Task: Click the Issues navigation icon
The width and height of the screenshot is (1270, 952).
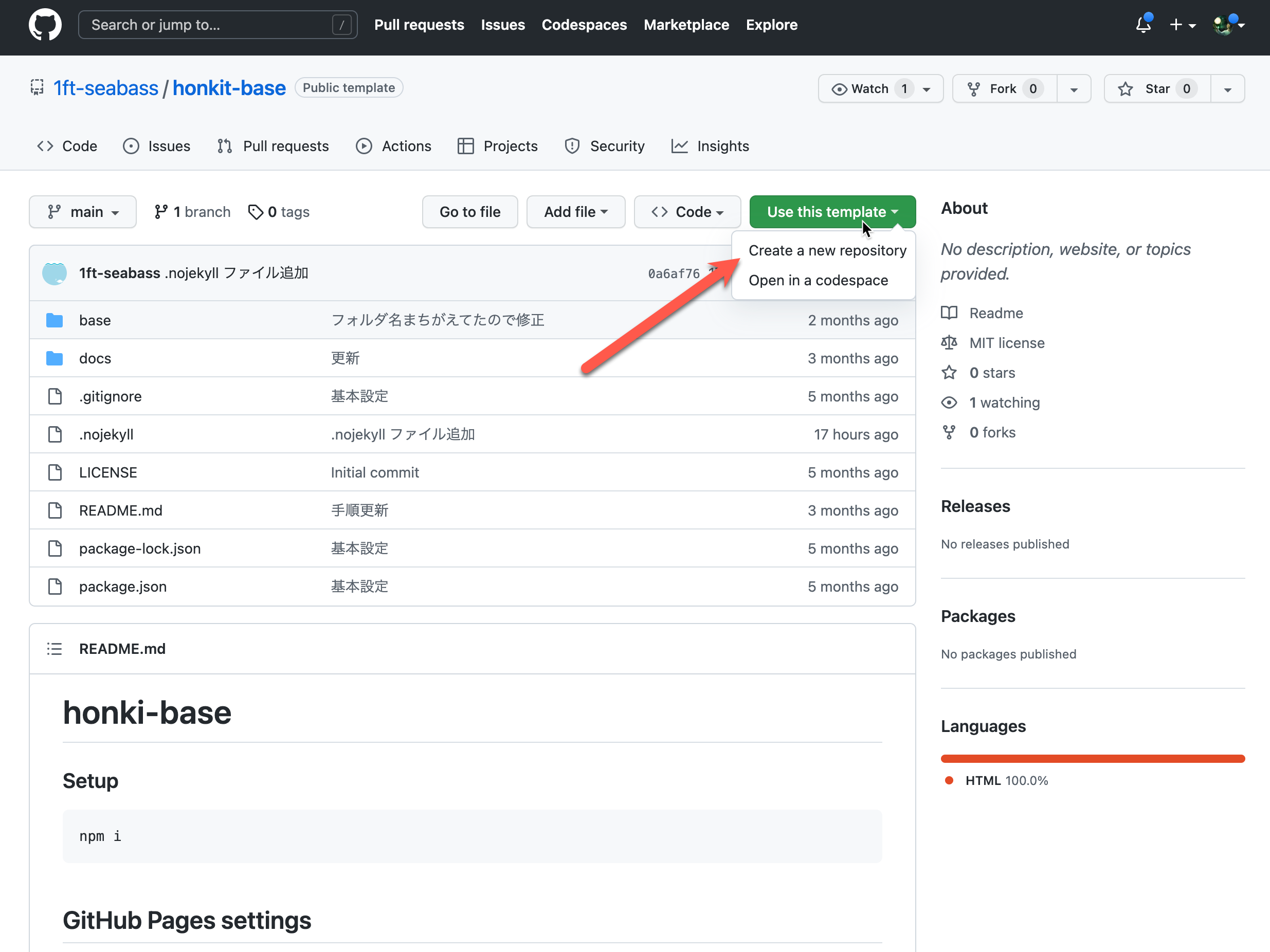Action: (x=130, y=146)
